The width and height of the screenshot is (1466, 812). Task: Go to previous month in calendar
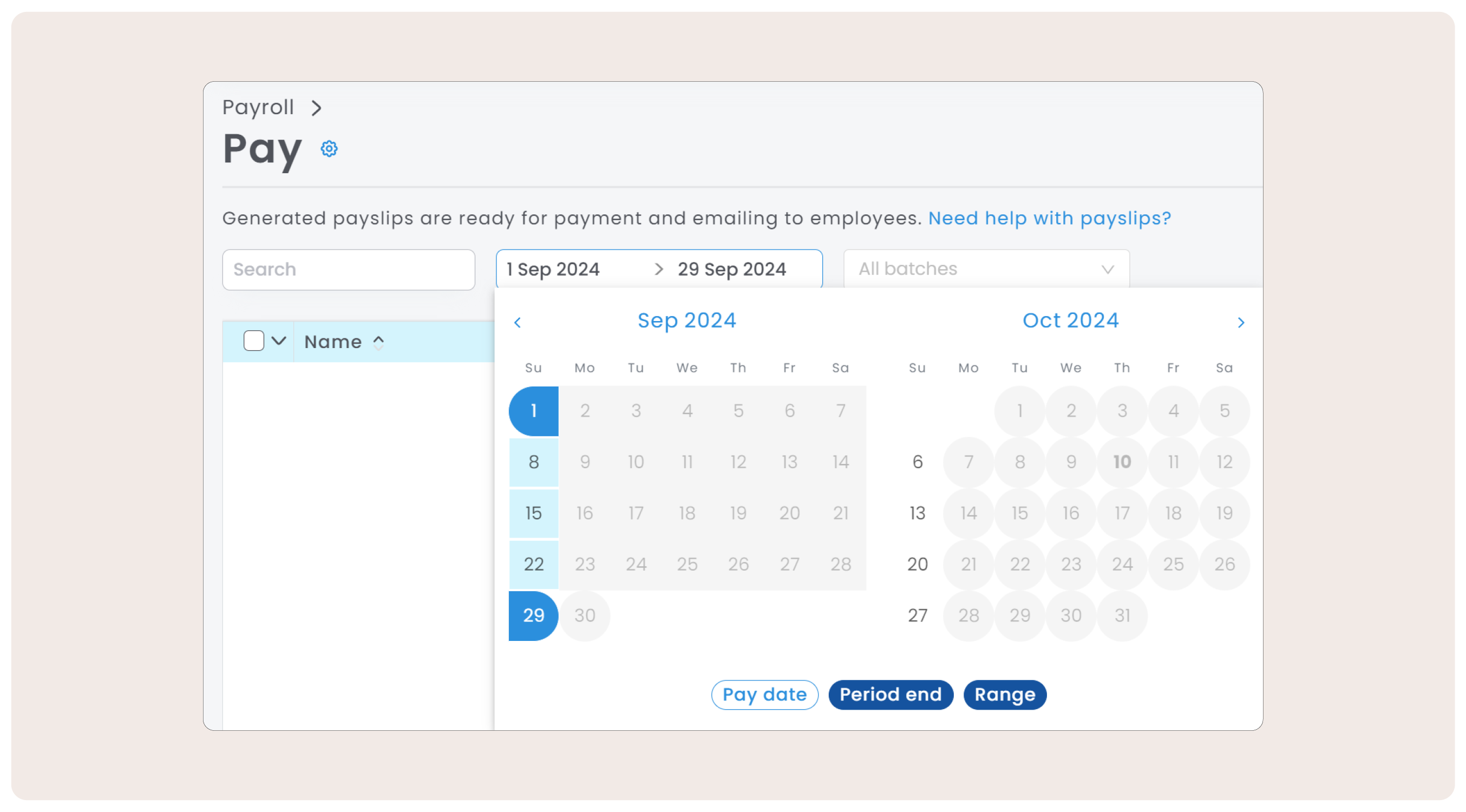click(x=518, y=323)
